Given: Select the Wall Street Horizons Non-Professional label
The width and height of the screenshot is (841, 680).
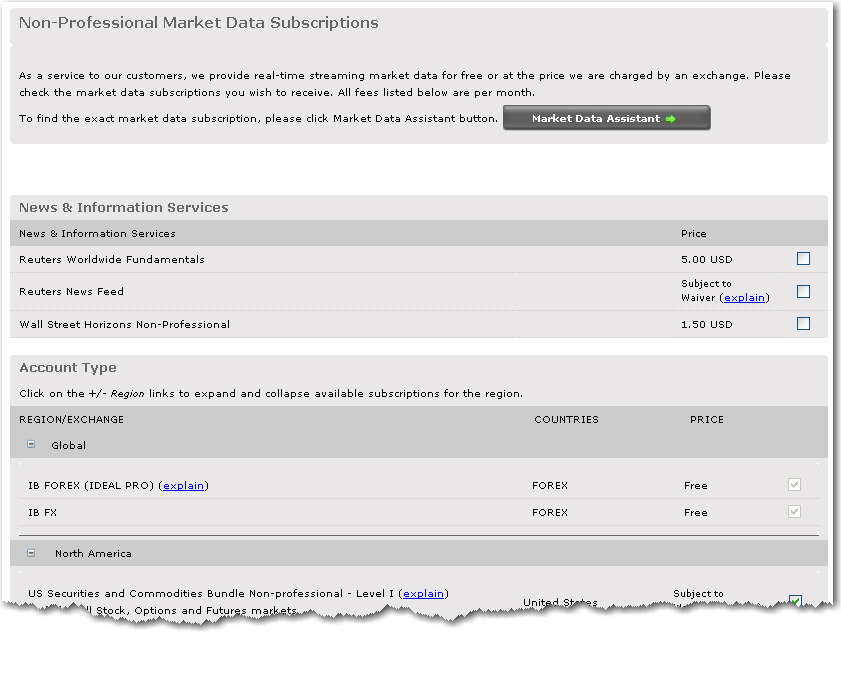Looking at the screenshot, I should point(125,325).
